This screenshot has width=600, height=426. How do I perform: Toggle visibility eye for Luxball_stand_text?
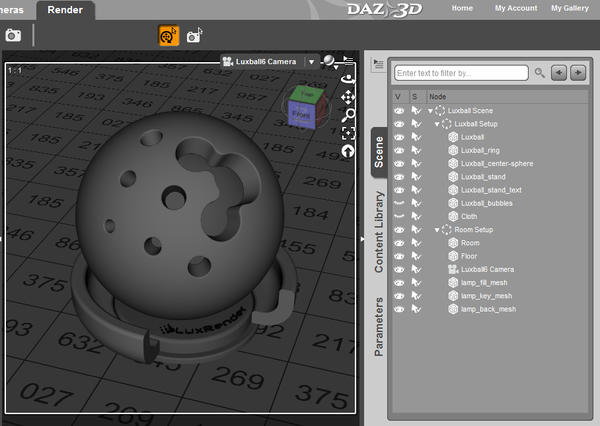click(x=399, y=190)
